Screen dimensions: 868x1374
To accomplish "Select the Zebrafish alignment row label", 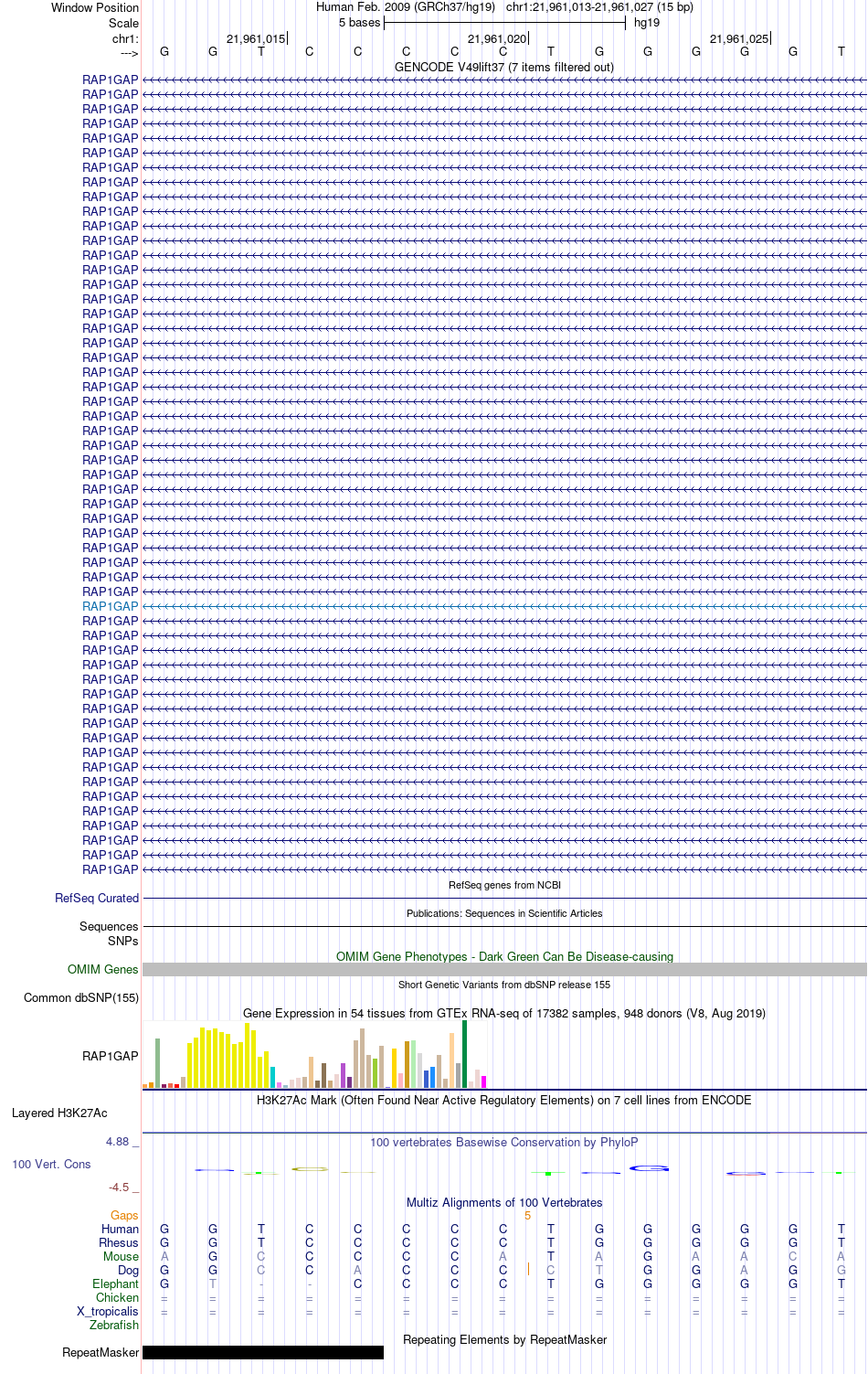I will point(114,1326).
